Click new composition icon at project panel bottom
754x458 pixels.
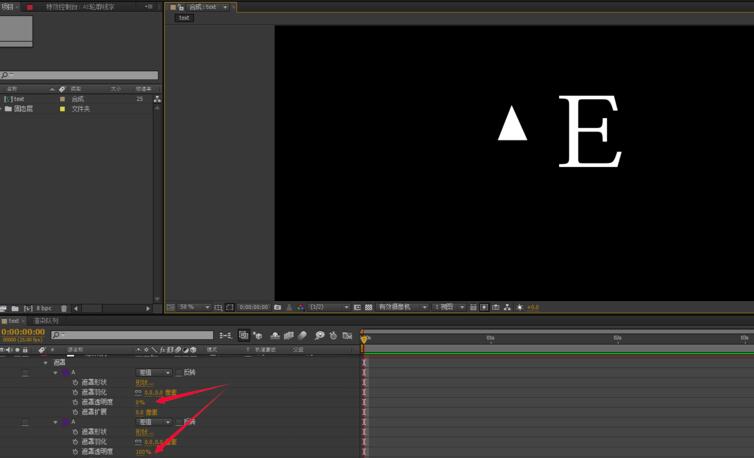[28, 308]
